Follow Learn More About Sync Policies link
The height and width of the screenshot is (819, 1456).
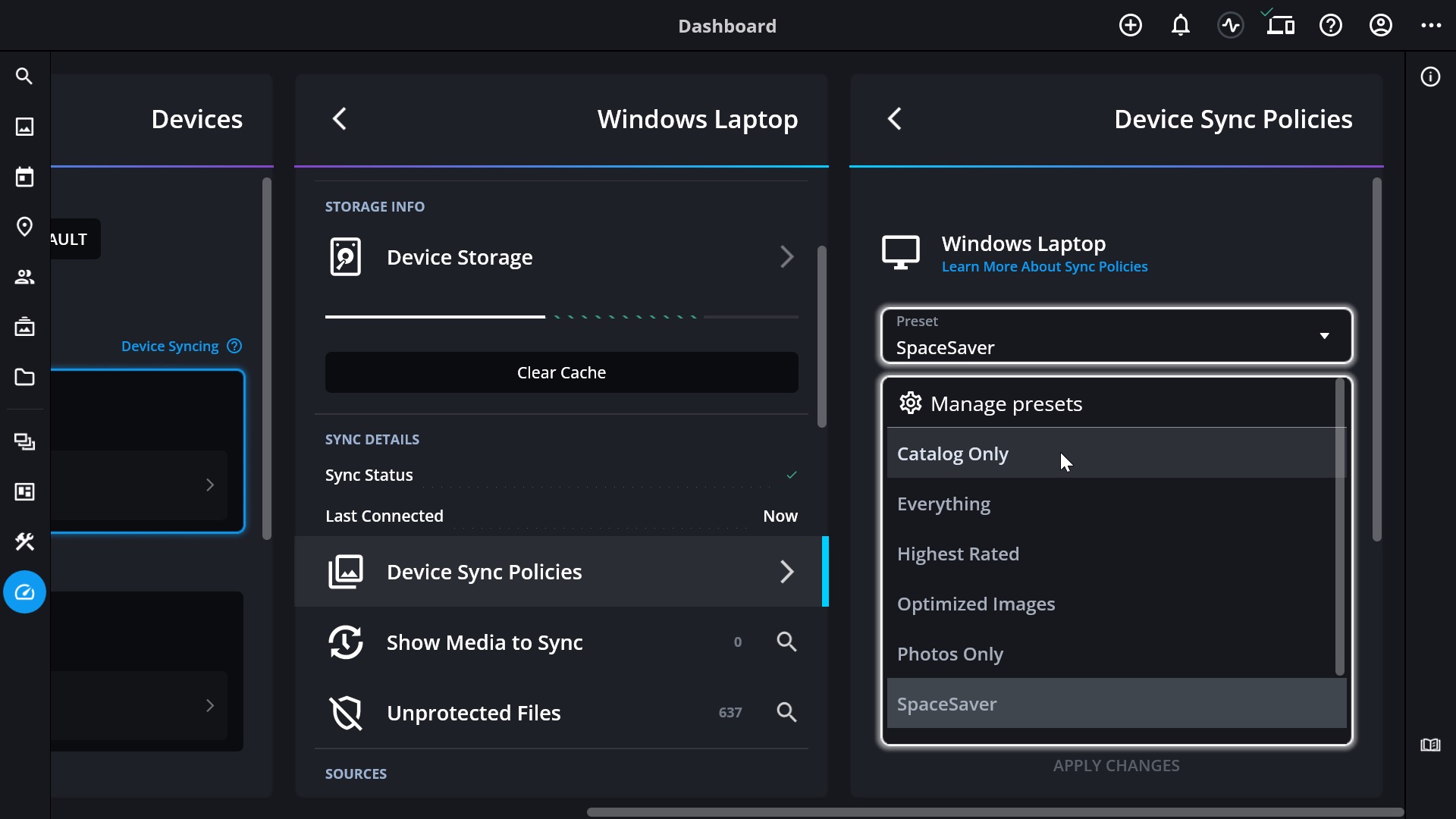pos(1044,267)
